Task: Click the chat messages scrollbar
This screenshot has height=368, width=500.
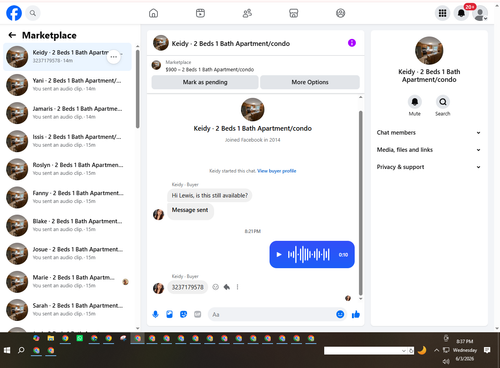Action: (360, 203)
